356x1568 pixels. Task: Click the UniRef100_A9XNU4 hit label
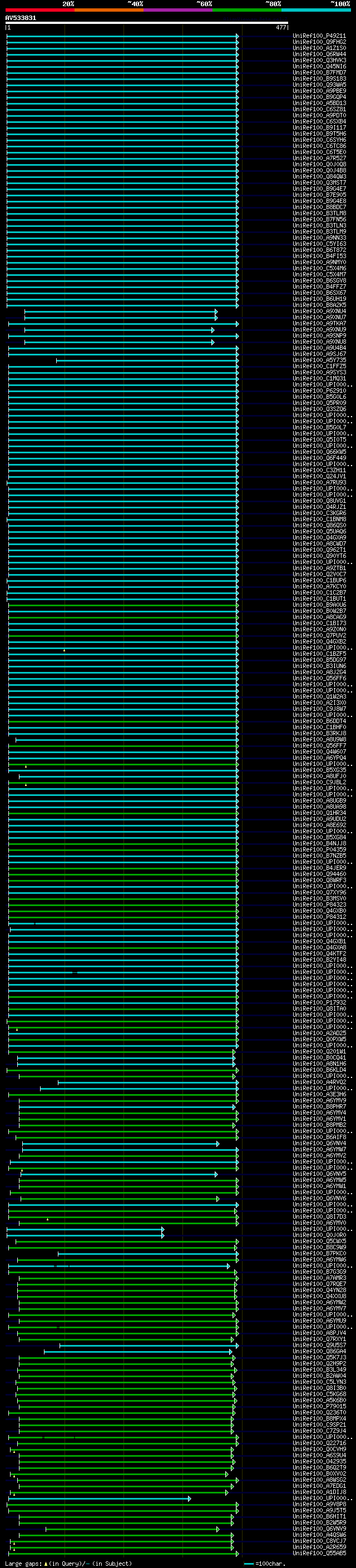(x=319, y=311)
